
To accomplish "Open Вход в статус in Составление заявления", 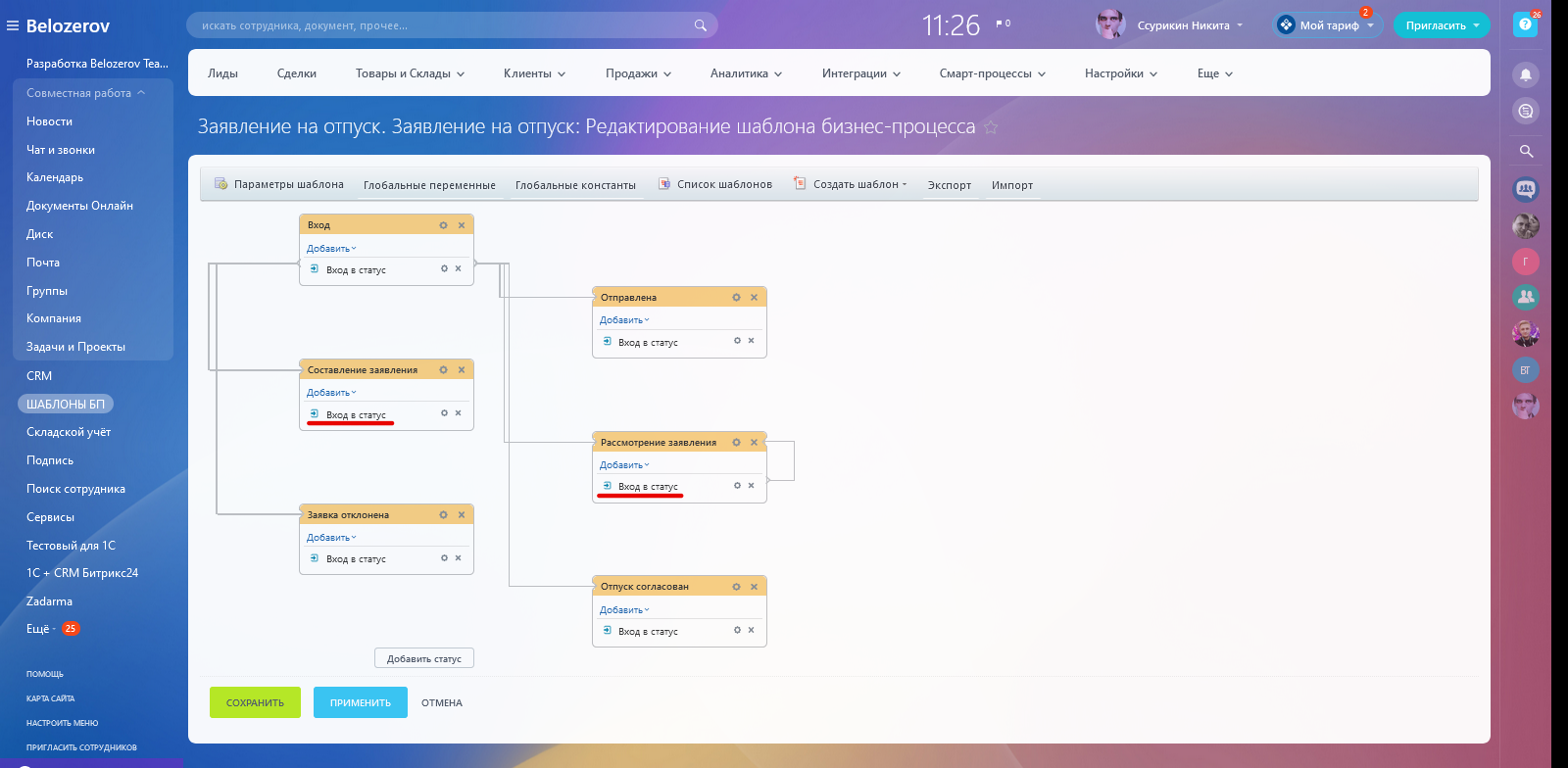I will click(356, 415).
